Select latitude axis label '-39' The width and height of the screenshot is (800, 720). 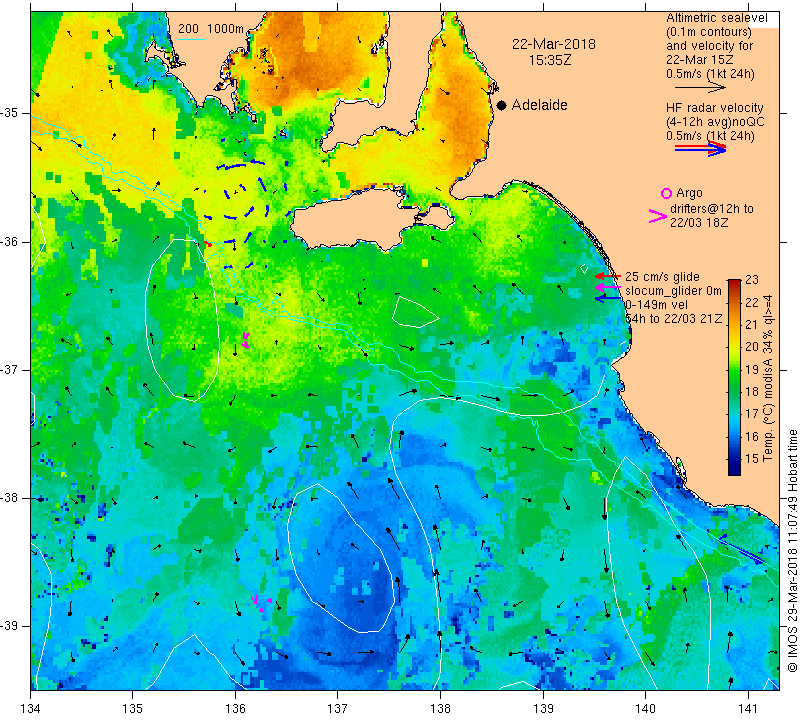[x=10, y=626]
